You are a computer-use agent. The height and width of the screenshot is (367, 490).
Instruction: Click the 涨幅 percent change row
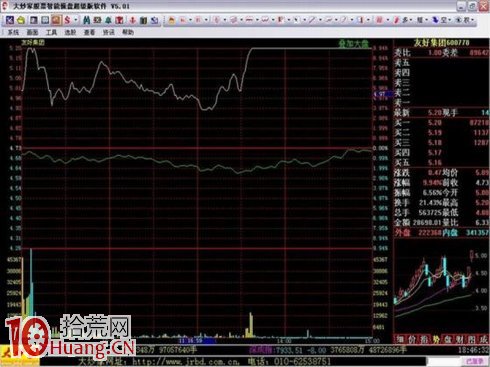417,183
